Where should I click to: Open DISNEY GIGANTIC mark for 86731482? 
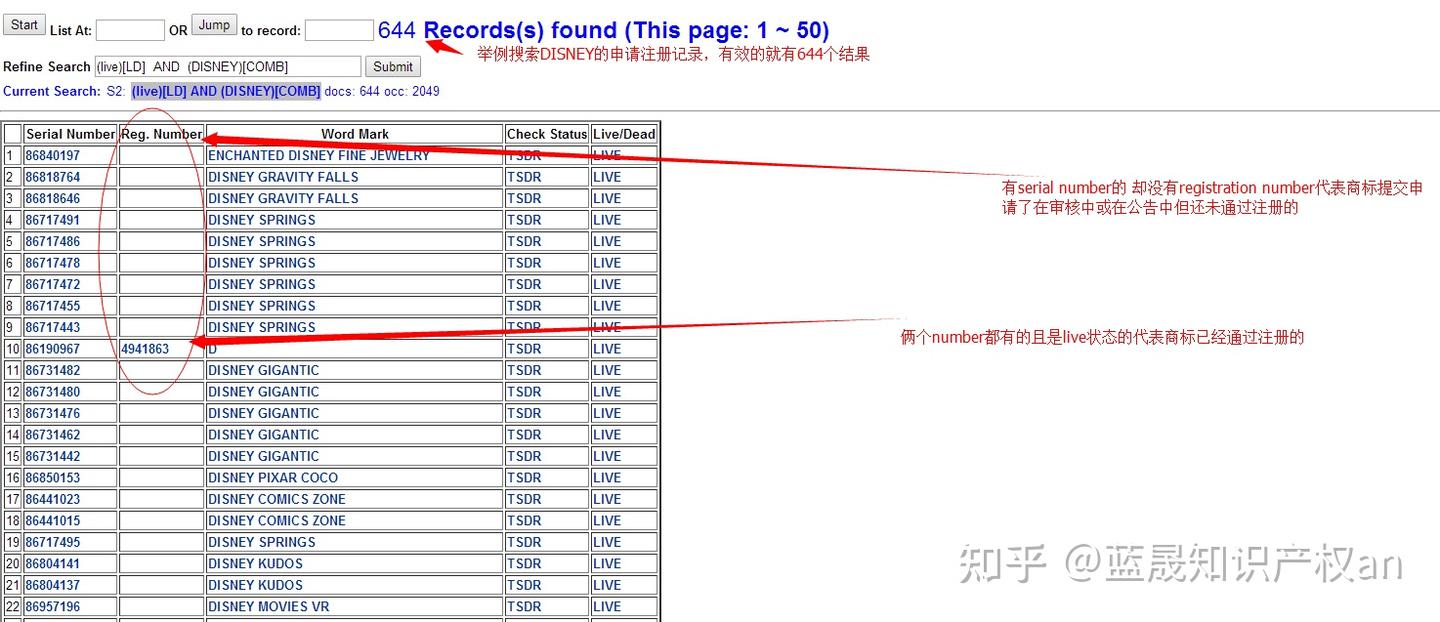pos(264,370)
